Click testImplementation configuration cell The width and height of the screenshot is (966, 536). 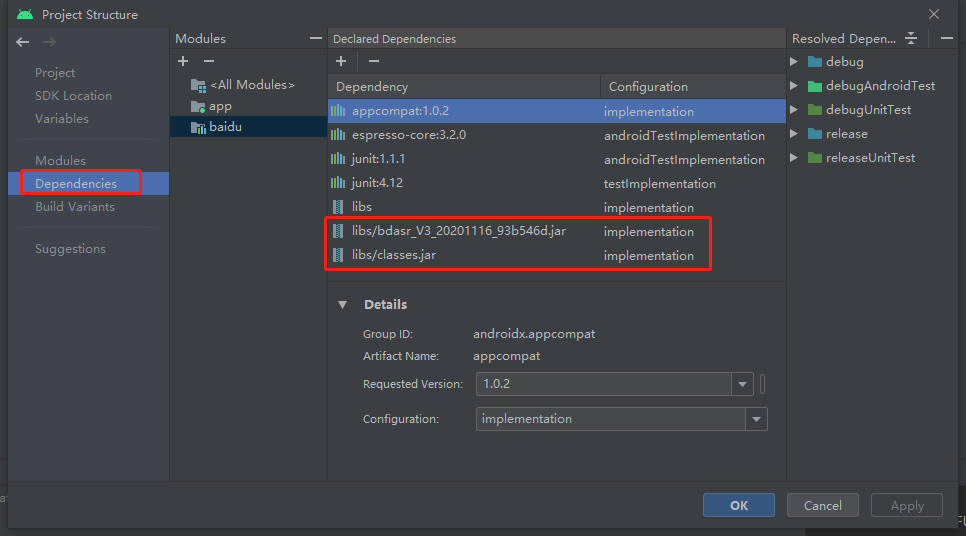pyautogui.click(x=659, y=184)
